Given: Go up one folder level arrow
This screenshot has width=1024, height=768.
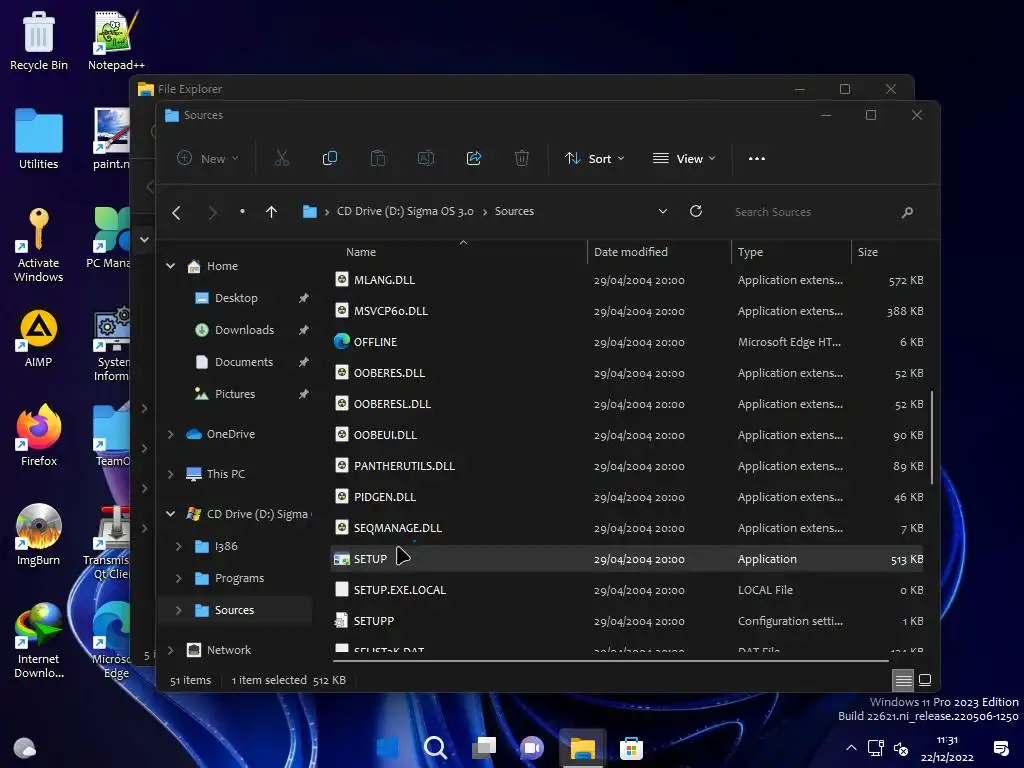Looking at the screenshot, I should point(272,212).
